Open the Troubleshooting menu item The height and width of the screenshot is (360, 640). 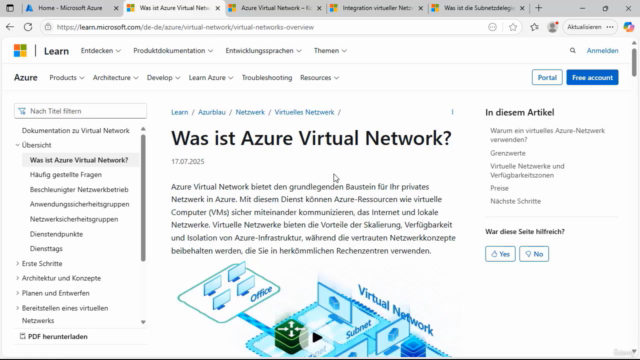267,78
